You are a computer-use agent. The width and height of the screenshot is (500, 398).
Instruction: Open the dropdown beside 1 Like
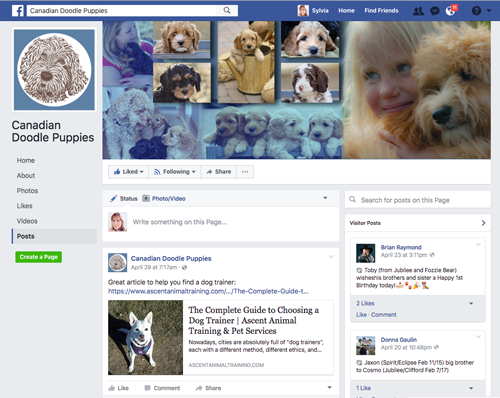(471, 388)
